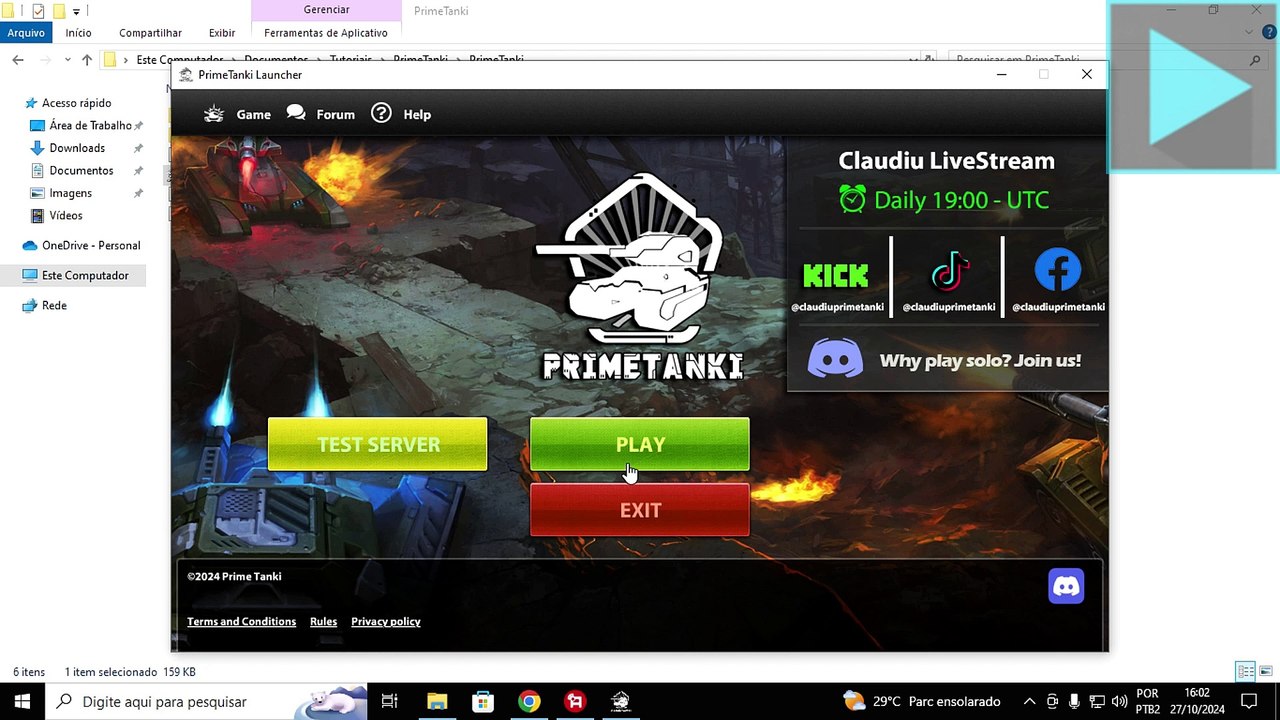Click the green alarm clock icon
This screenshot has height=720, width=1280.
pyautogui.click(x=852, y=199)
